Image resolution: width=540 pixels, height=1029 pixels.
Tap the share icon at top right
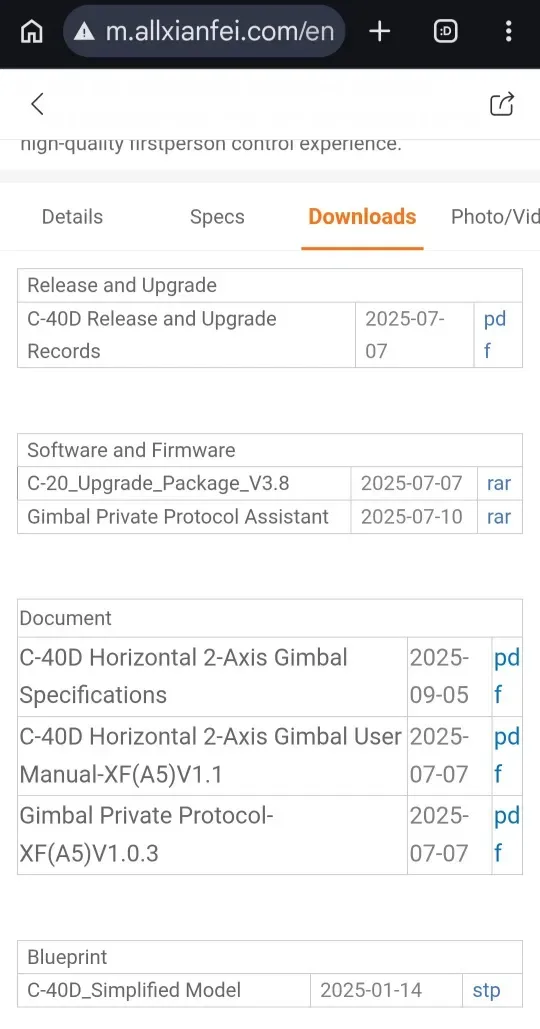click(x=502, y=104)
